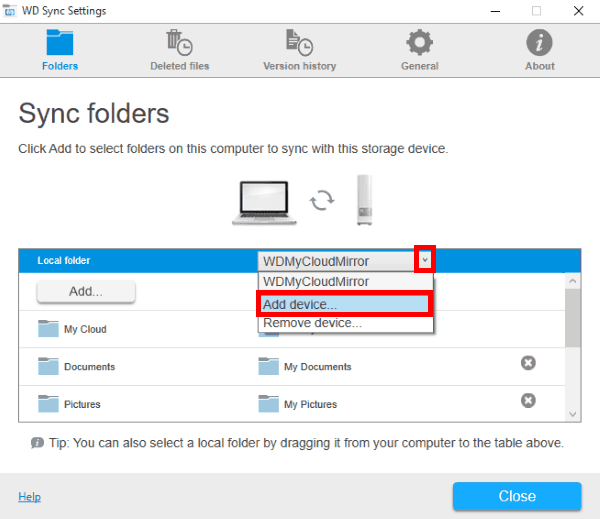Click the Add... folder button
This screenshot has width=600, height=519.
86,291
